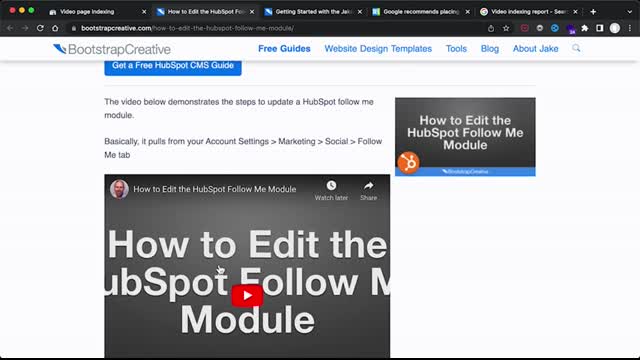Open the YouTube channel avatar
The image size is (640, 360).
click(x=119, y=189)
